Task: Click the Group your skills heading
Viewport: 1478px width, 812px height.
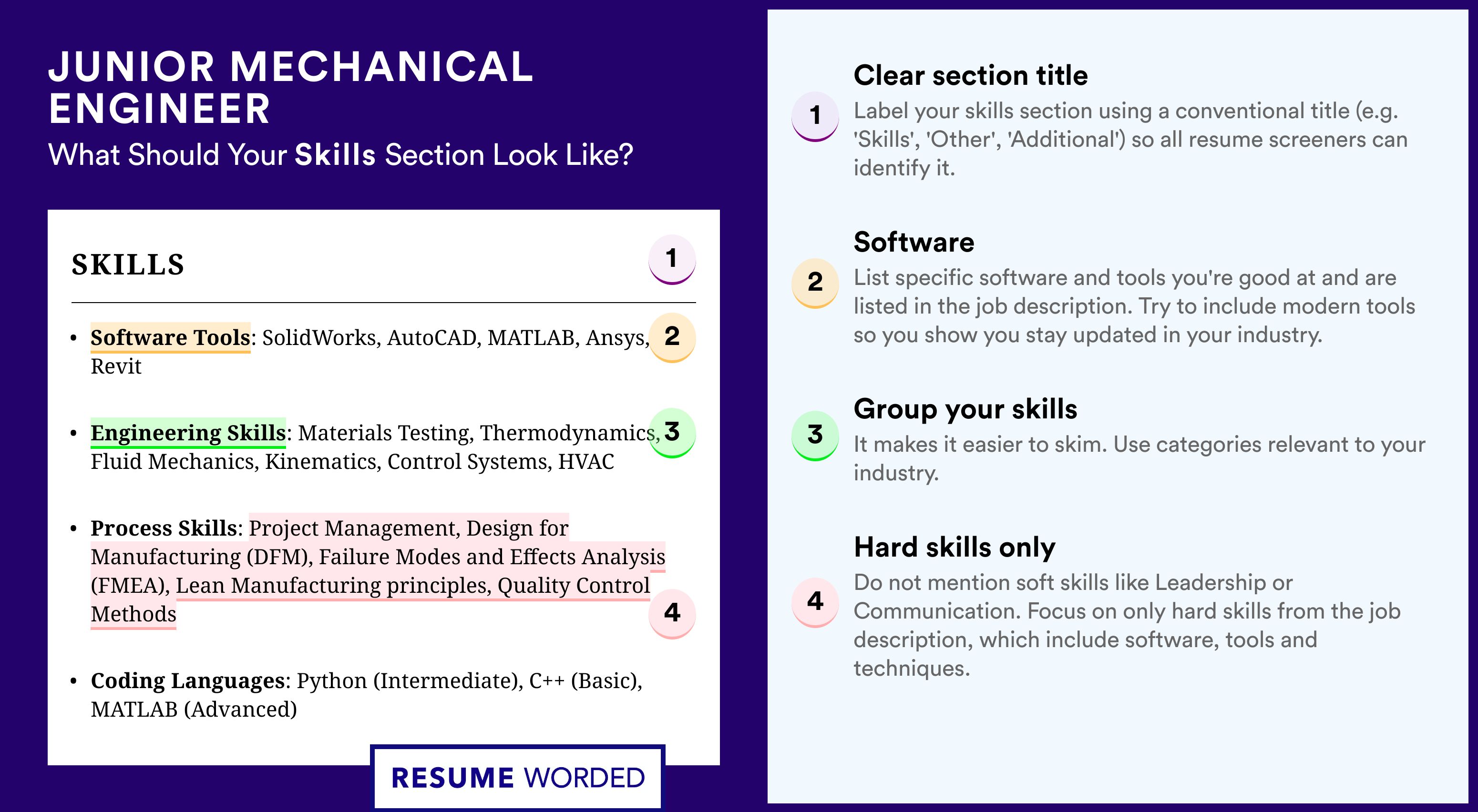Action: point(965,409)
